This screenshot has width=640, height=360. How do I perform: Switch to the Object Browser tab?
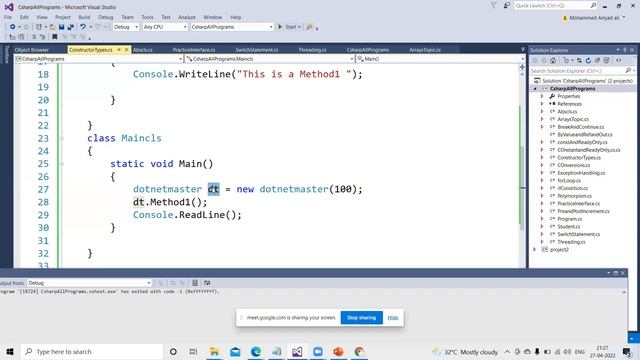coord(32,50)
